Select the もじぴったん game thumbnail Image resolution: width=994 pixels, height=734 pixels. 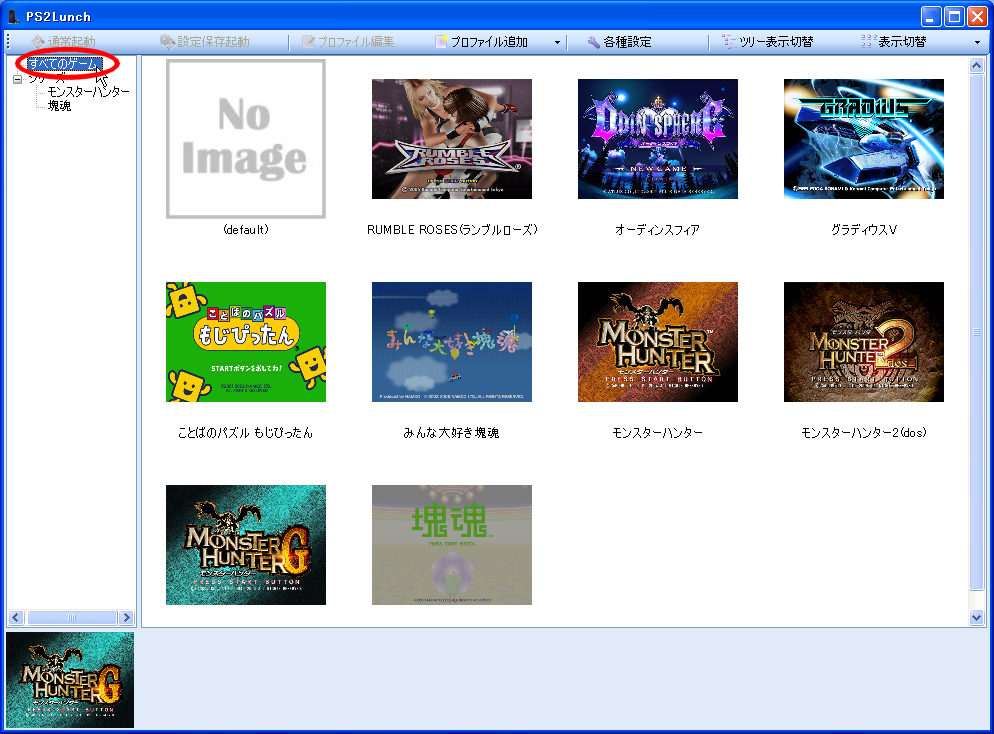[246, 342]
